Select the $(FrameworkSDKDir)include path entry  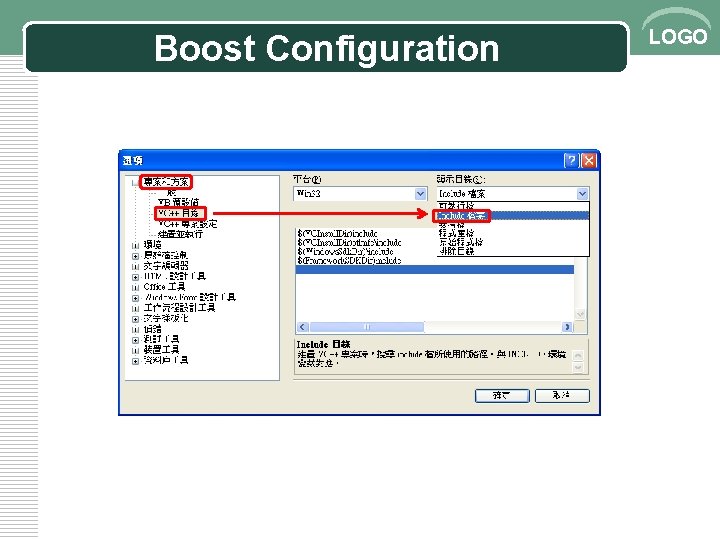click(349, 260)
